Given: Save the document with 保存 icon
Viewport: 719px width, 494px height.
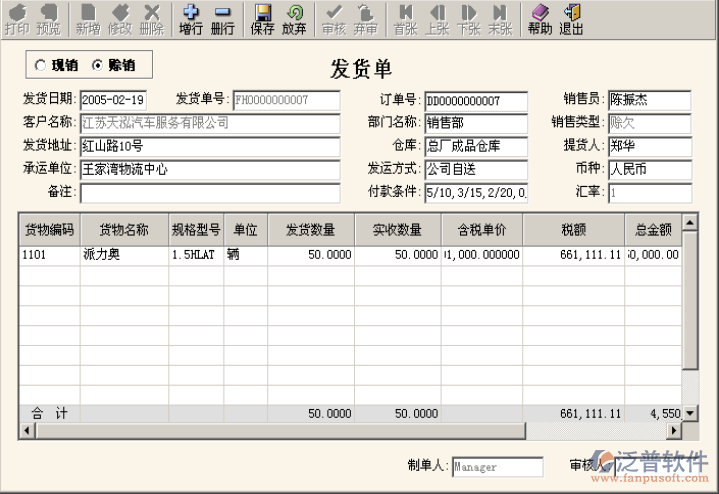Looking at the screenshot, I should [262, 19].
